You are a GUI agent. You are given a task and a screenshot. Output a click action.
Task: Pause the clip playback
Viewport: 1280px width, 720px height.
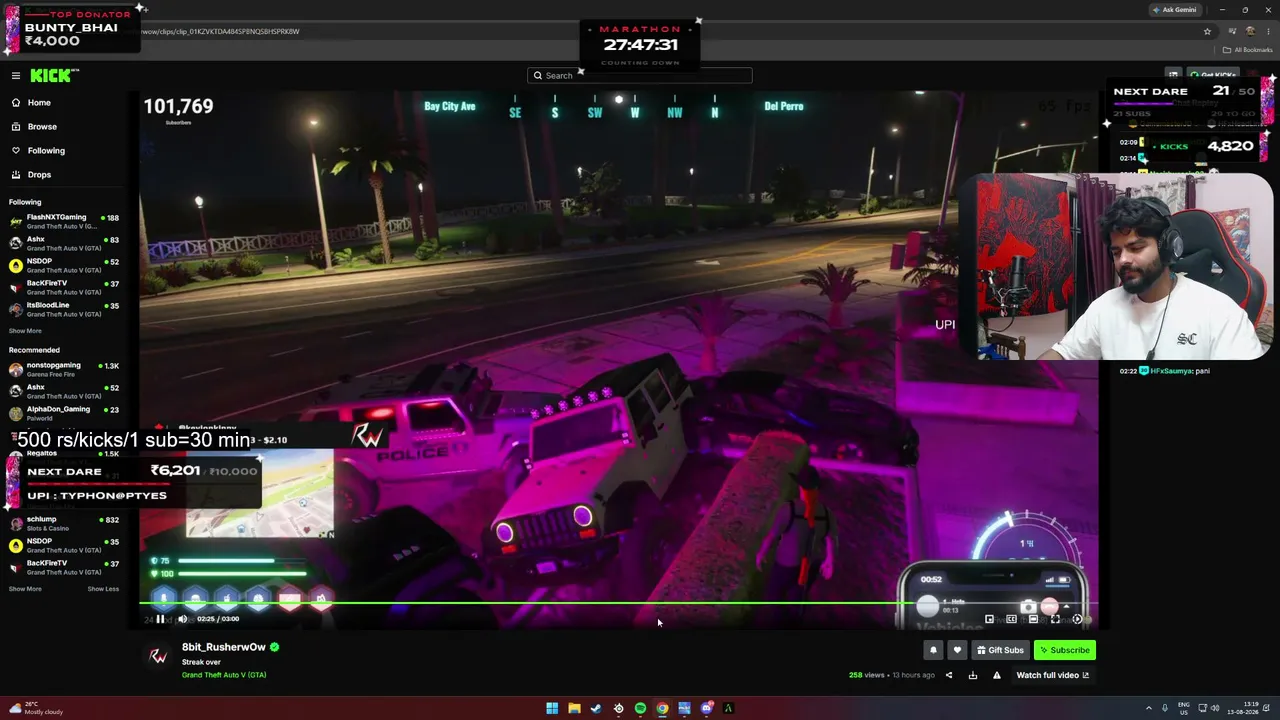[x=160, y=619]
